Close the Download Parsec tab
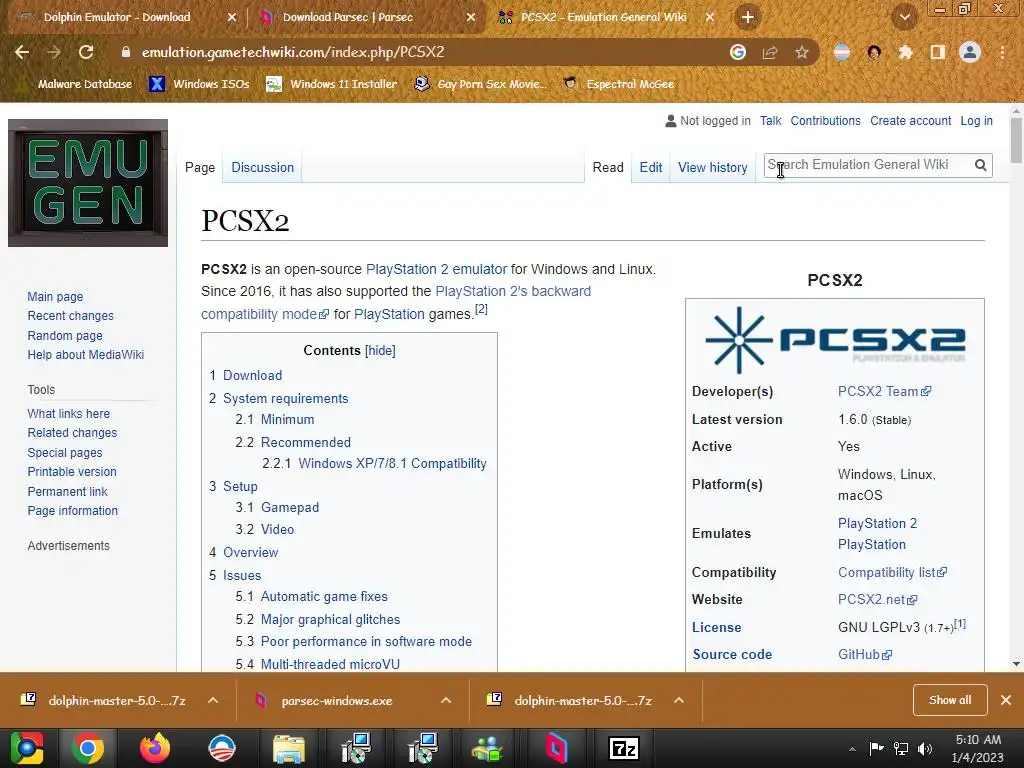Image resolution: width=1024 pixels, height=768 pixels. tap(471, 18)
